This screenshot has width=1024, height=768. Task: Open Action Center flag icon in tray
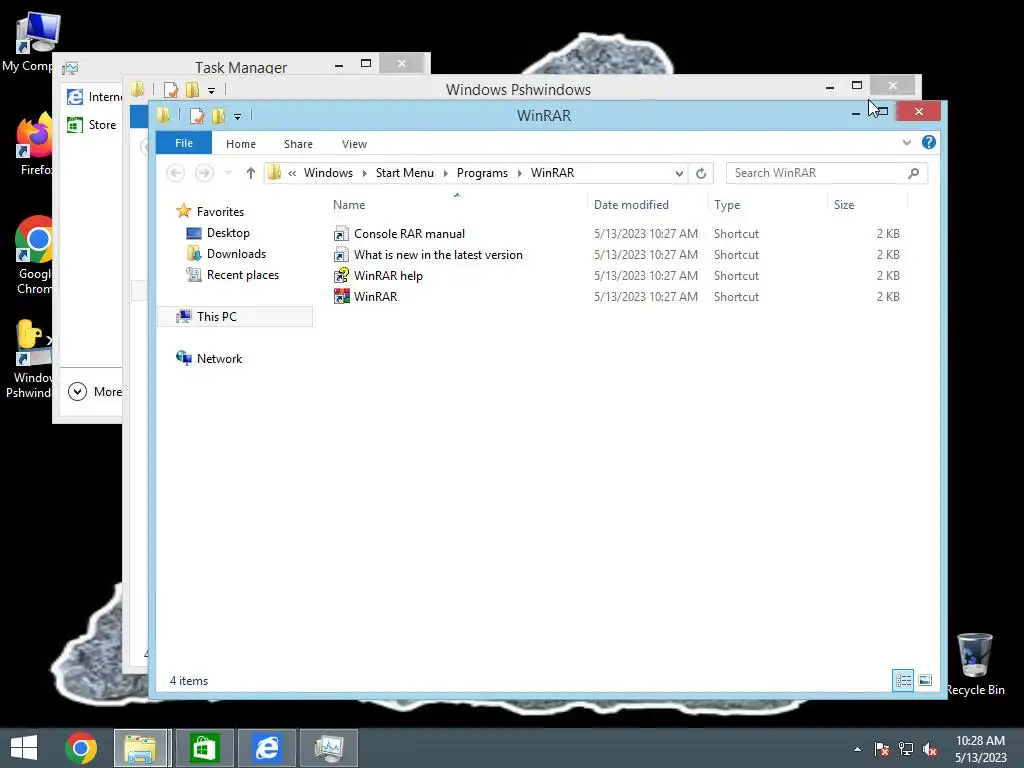[881, 749]
